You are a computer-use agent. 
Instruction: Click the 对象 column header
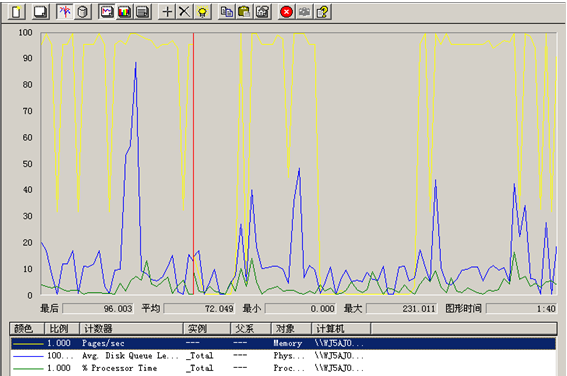[291, 328]
